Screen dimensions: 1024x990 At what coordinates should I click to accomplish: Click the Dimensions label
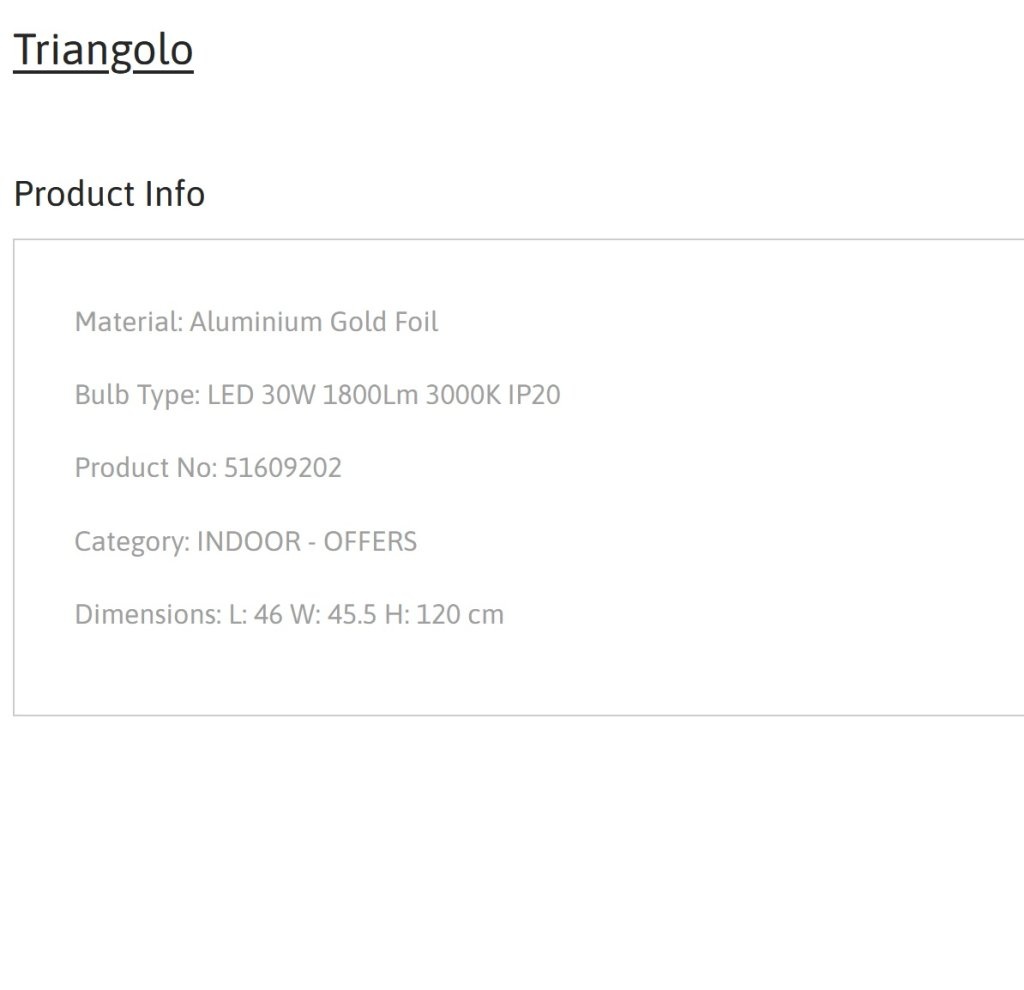click(148, 615)
